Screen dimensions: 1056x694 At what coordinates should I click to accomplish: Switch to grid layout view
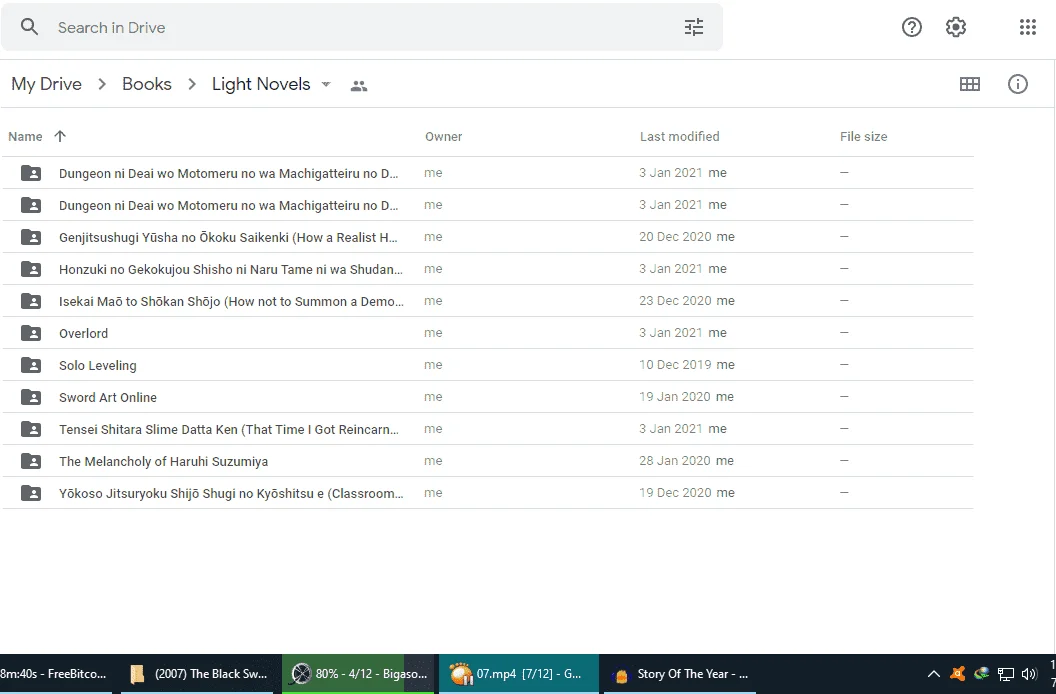point(970,84)
